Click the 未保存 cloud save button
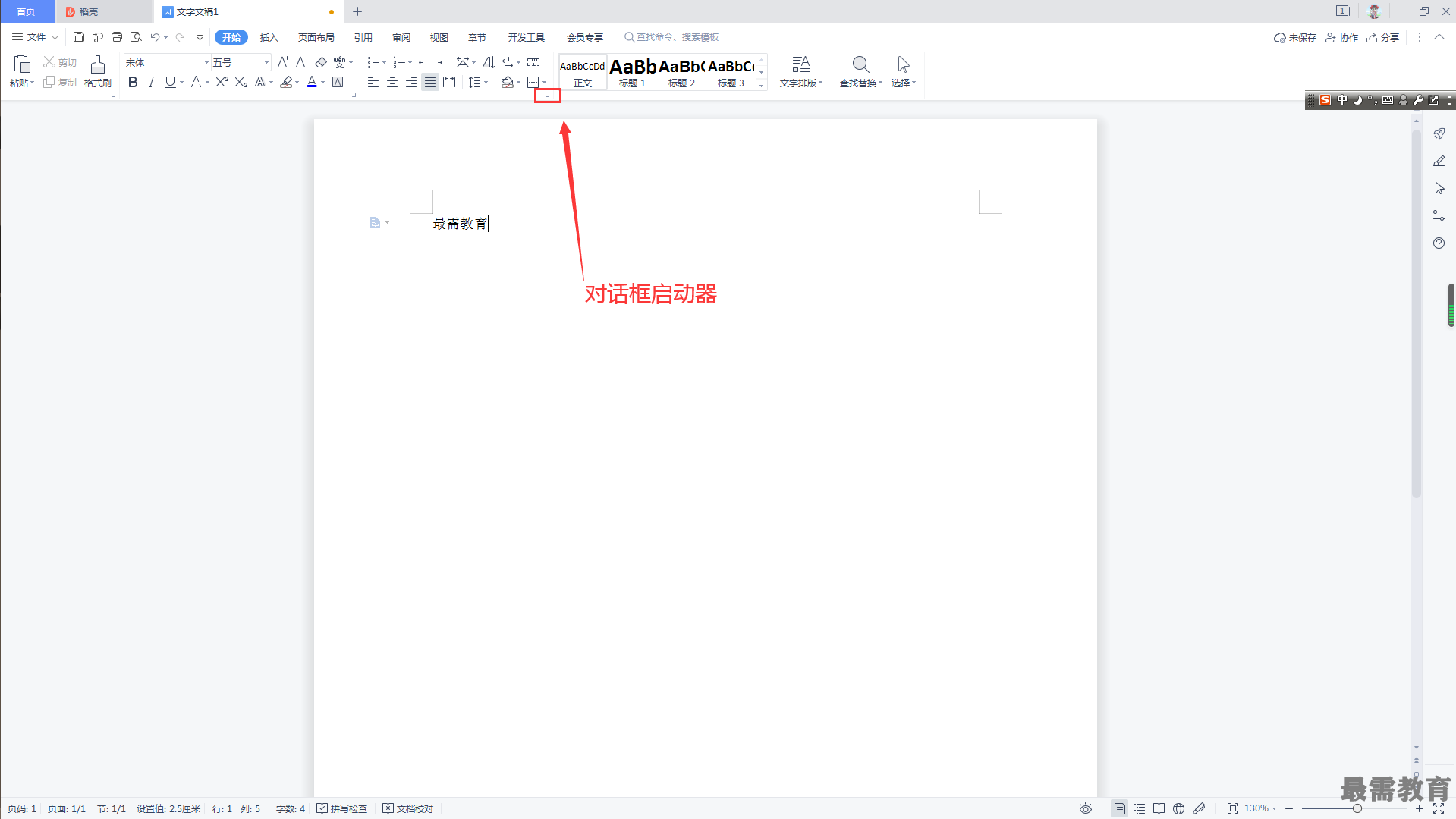 pos(1295,37)
